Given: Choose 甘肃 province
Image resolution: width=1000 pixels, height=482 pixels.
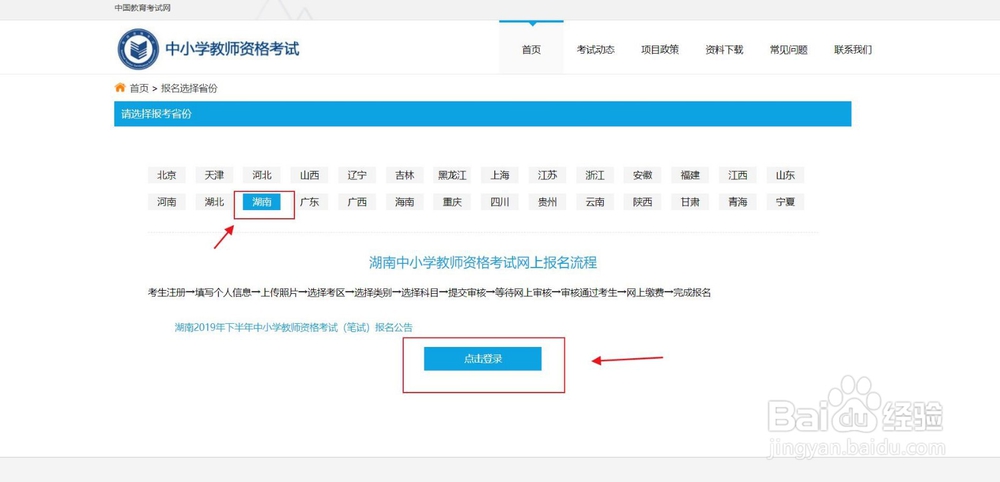Looking at the screenshot, I should click(690, 202).
